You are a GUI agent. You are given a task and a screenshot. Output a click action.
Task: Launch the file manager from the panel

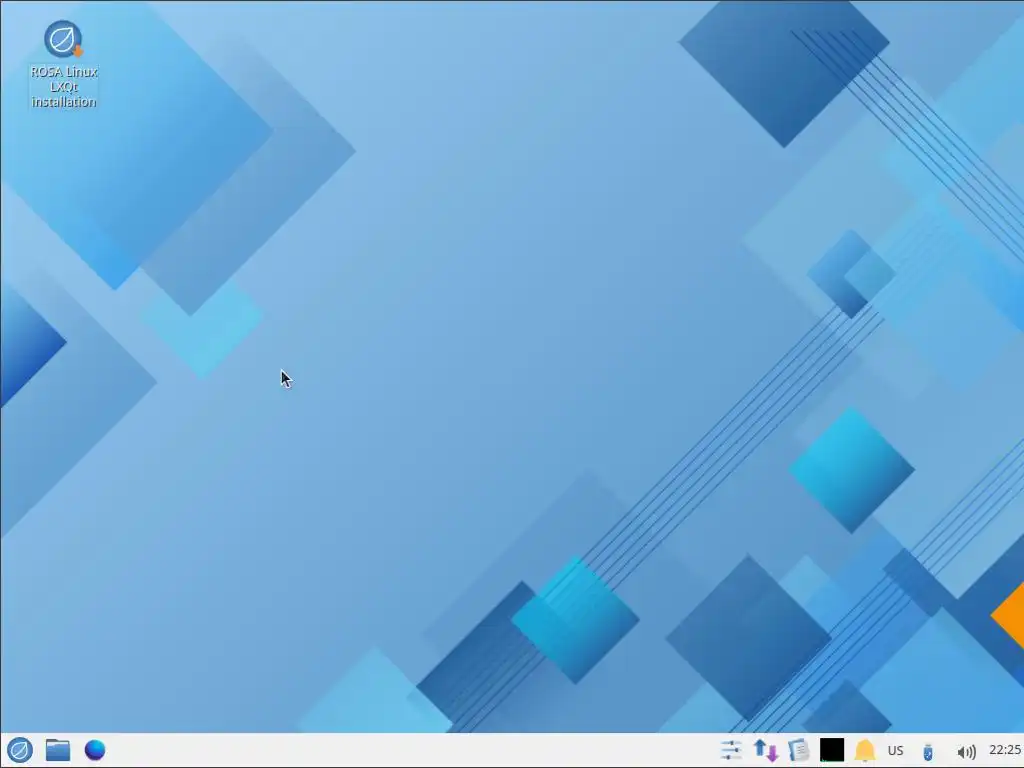point(58,750)
